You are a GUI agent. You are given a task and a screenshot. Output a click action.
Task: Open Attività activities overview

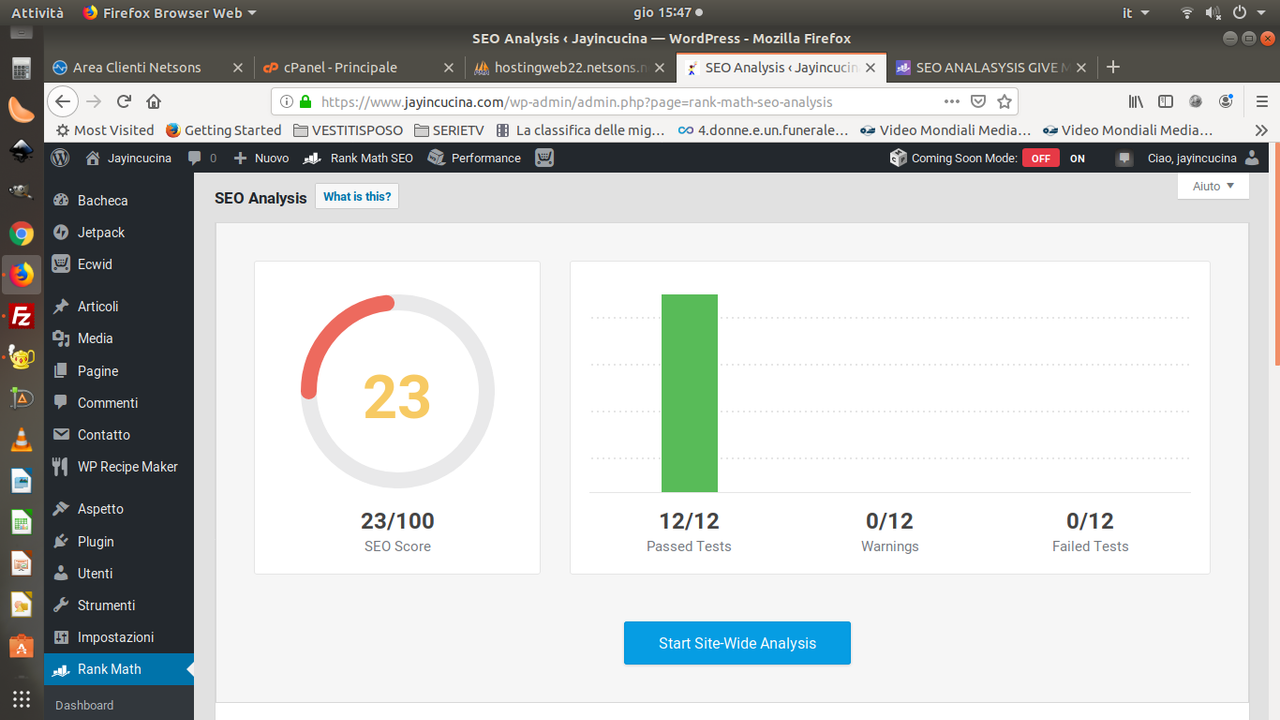click(37, 13)
